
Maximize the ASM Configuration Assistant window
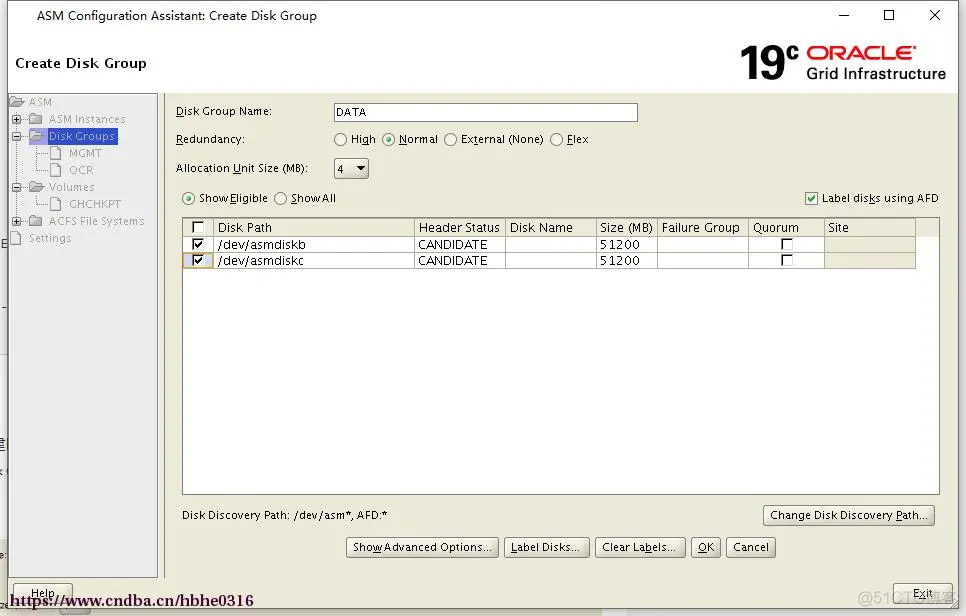889,15
